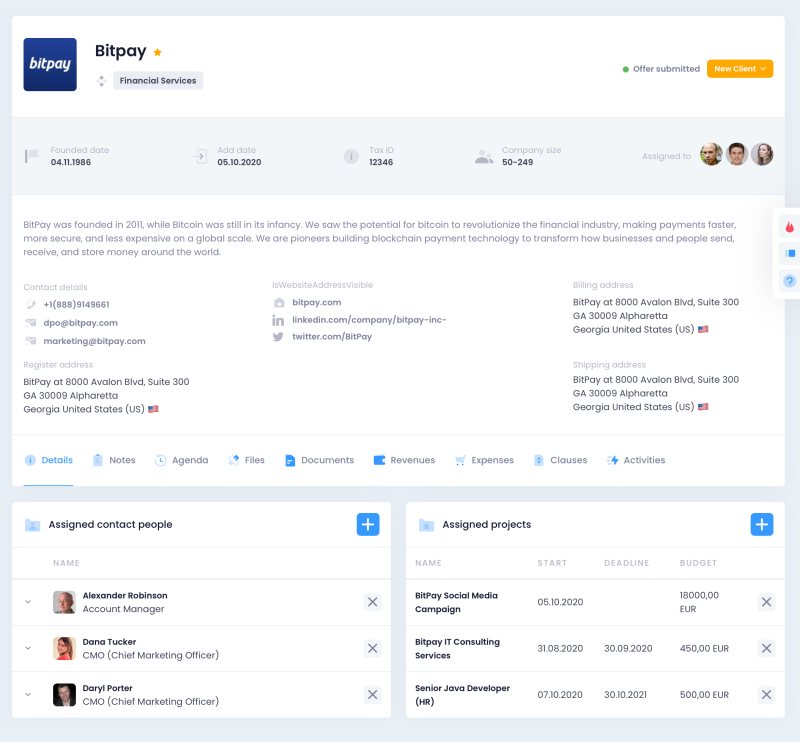
Task: Expand Daryl Porter contact row
Action: click(28, 694)
